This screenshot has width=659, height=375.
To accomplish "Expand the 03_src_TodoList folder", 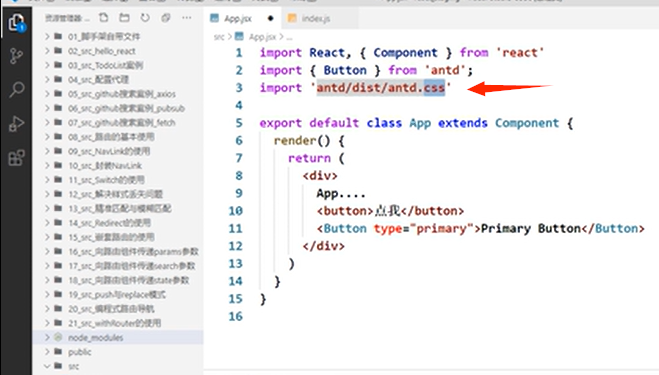I will pos(47,65).
